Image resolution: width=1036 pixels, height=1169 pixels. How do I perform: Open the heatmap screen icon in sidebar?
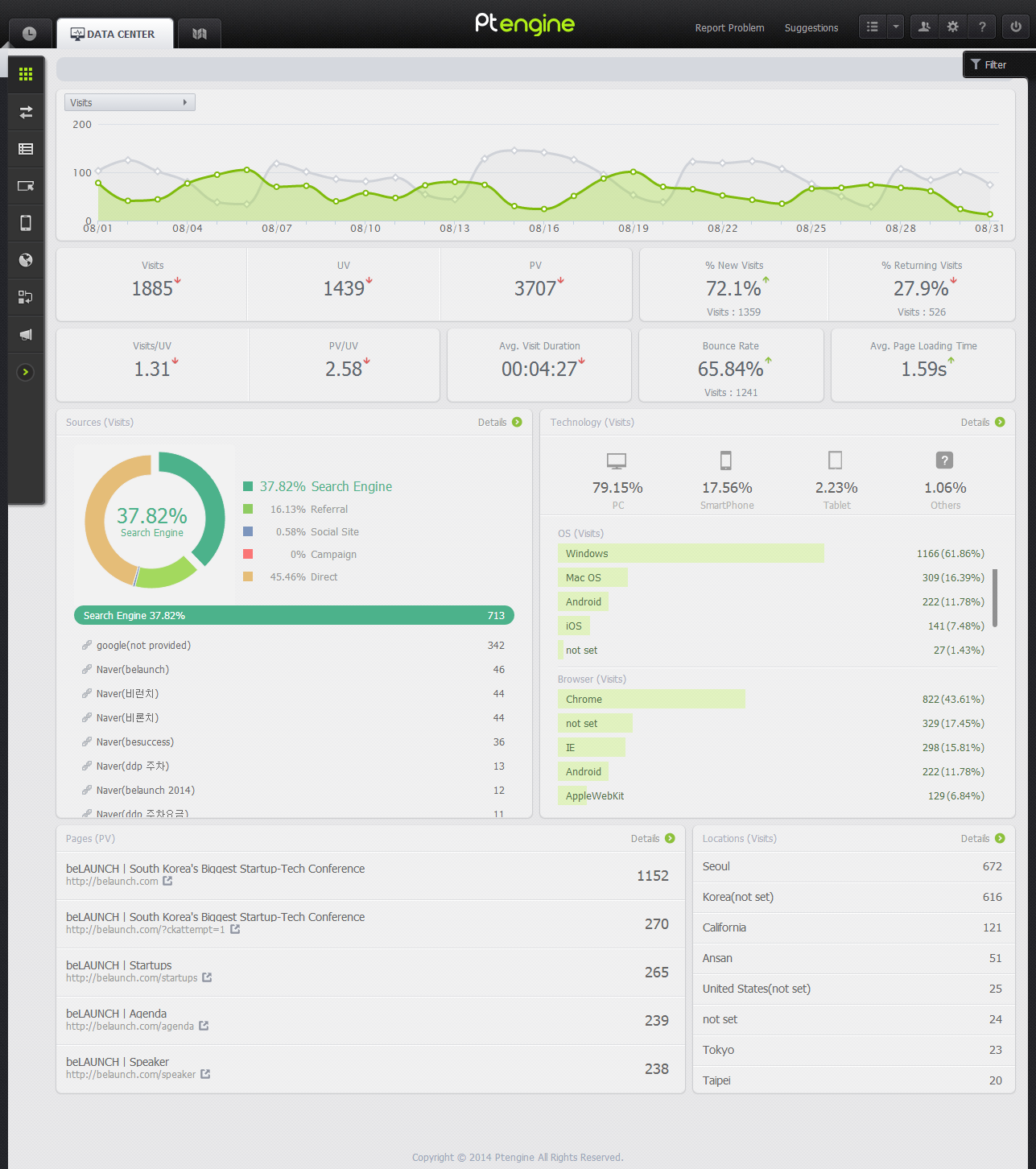tap(25, 186)
